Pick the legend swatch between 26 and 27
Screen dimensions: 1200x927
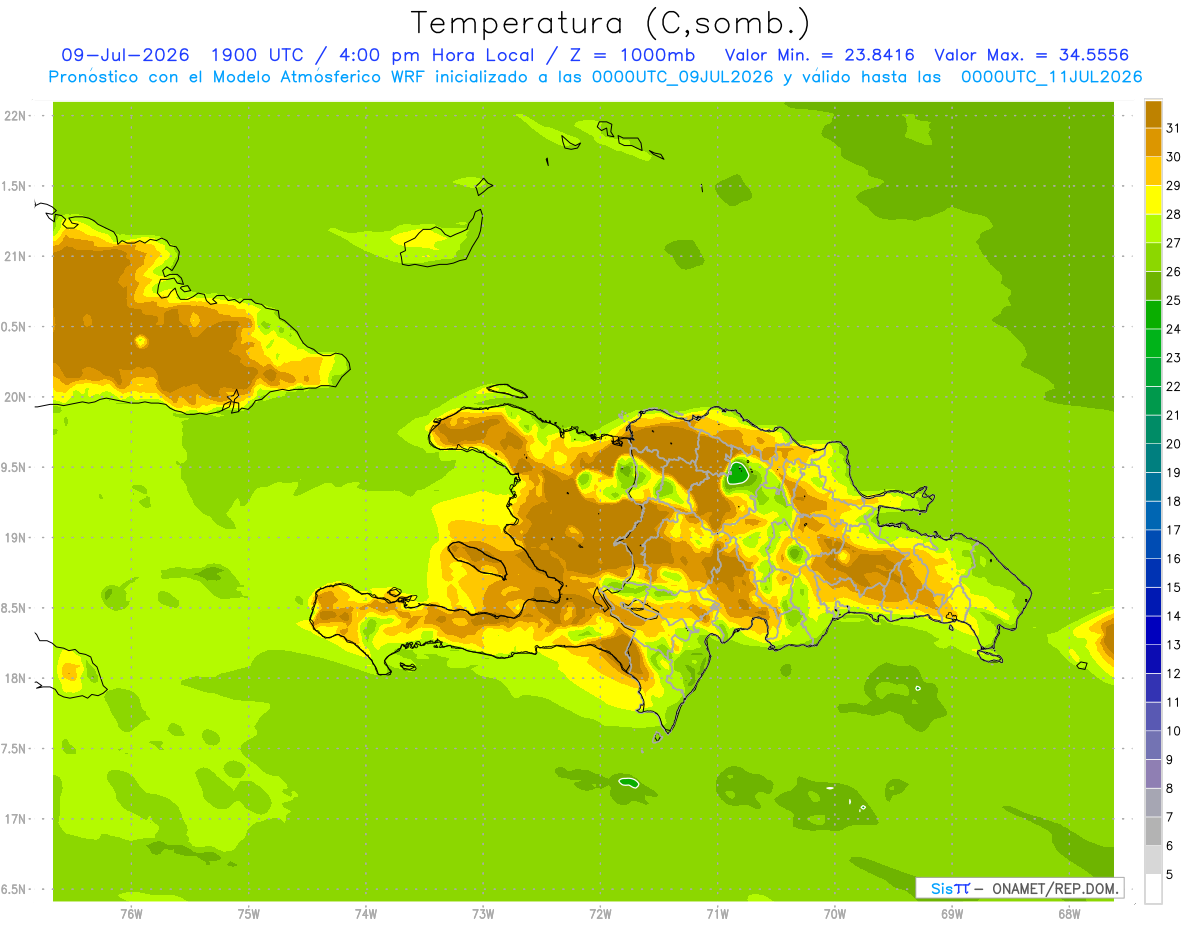(1153, 257)
